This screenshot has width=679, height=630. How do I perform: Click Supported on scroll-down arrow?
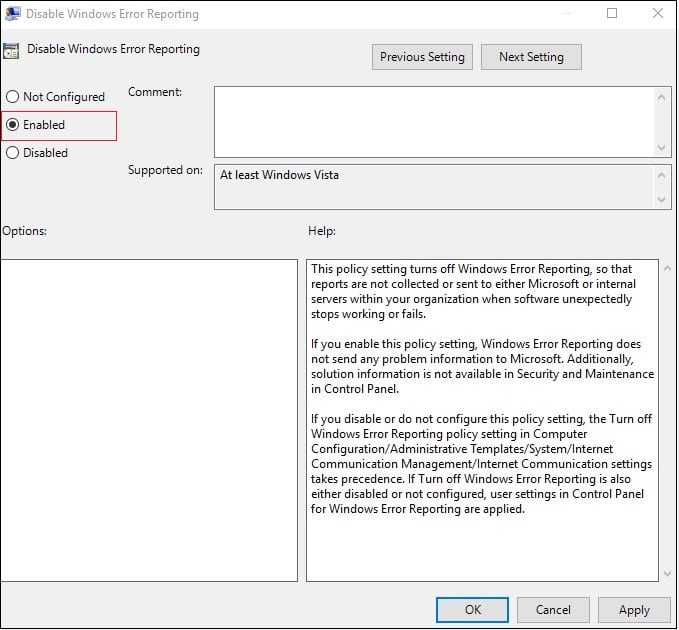pyautogui.click(x=661, y=200)
